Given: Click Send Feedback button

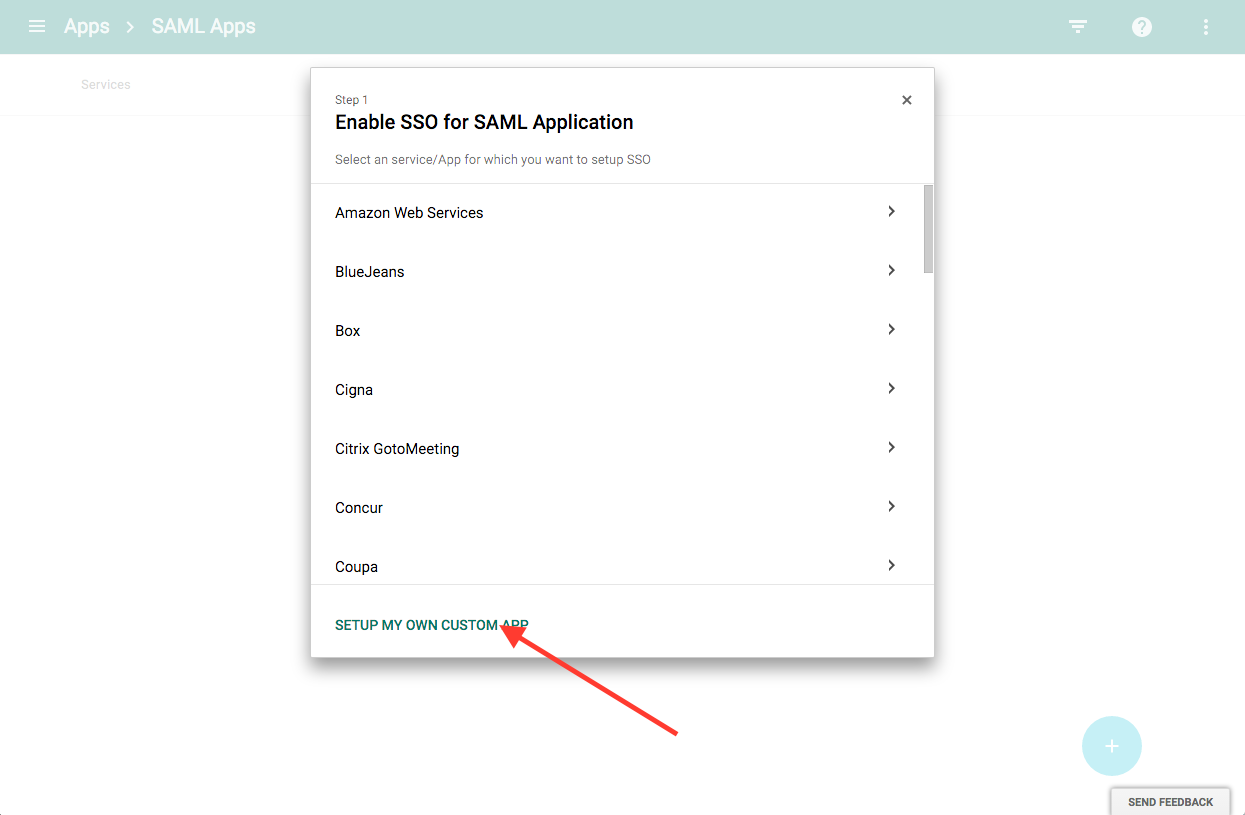Looking at the screenshot, I should click(1170, 802).
